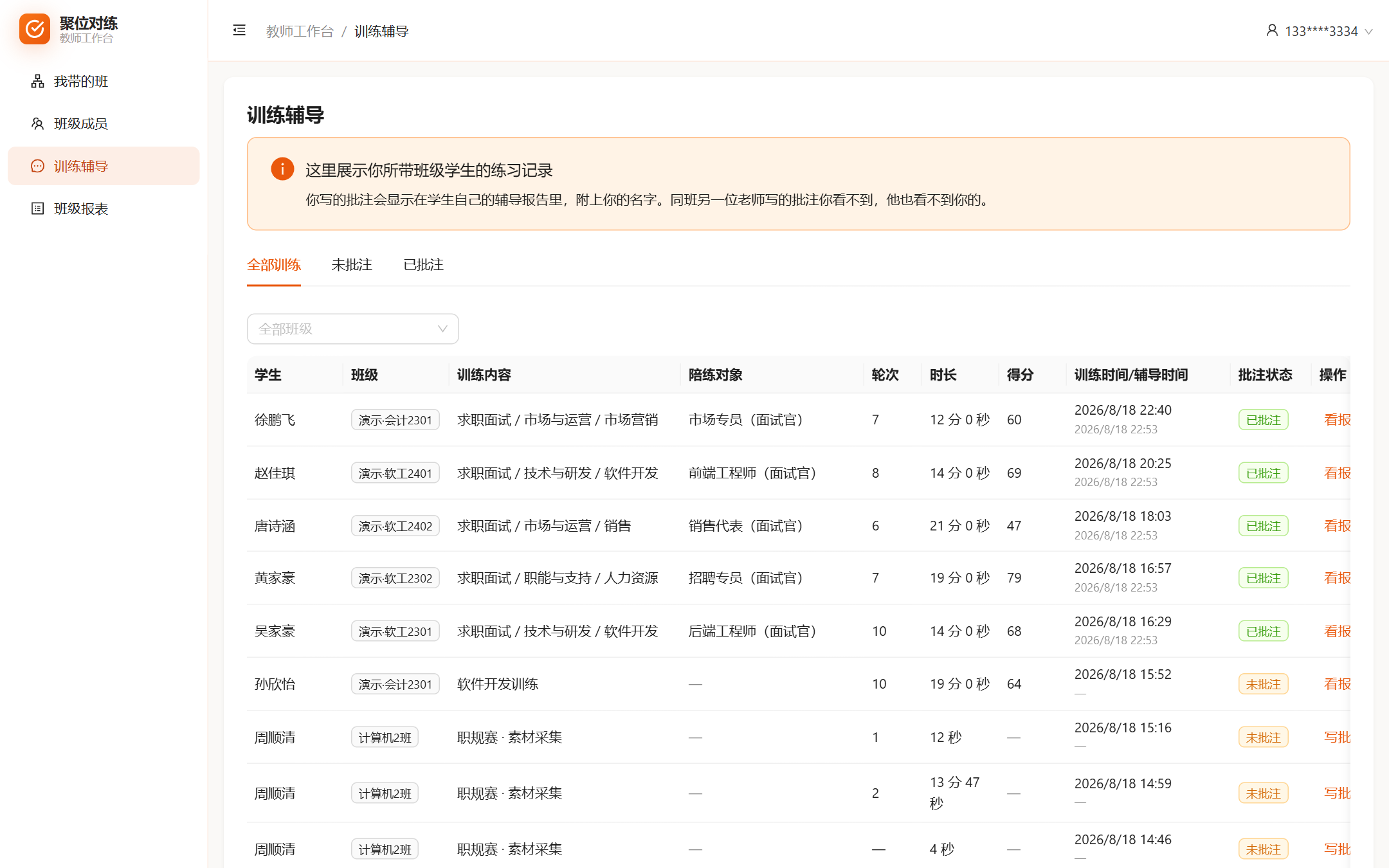Click the 未批注 status tag in 孙欣怡's row
This screenshot has height=868, width=1389.
pos(1264,684)
